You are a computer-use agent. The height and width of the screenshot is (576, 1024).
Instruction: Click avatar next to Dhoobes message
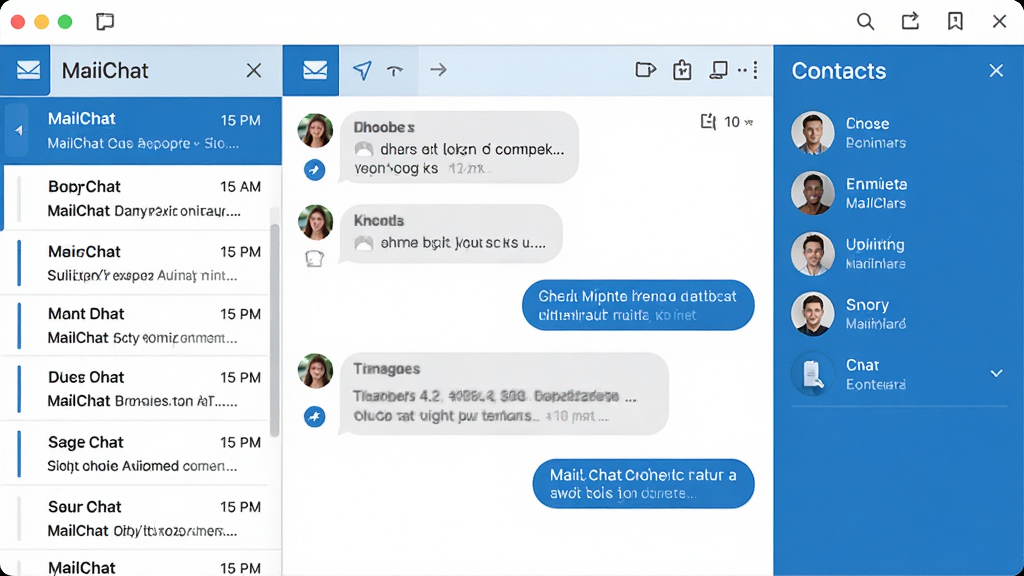[315, 130]
